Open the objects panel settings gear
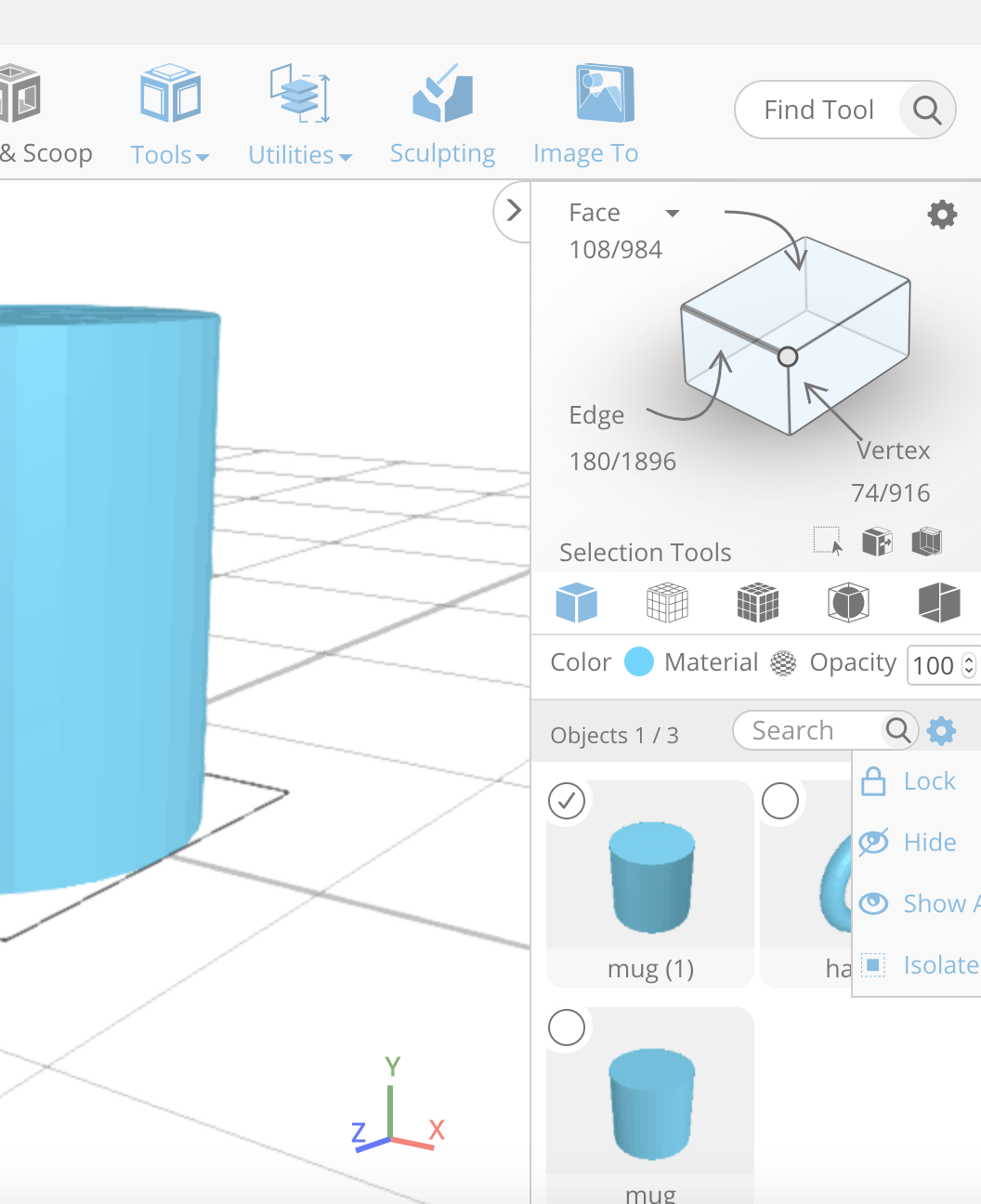981x1204 pixels. 941,730
